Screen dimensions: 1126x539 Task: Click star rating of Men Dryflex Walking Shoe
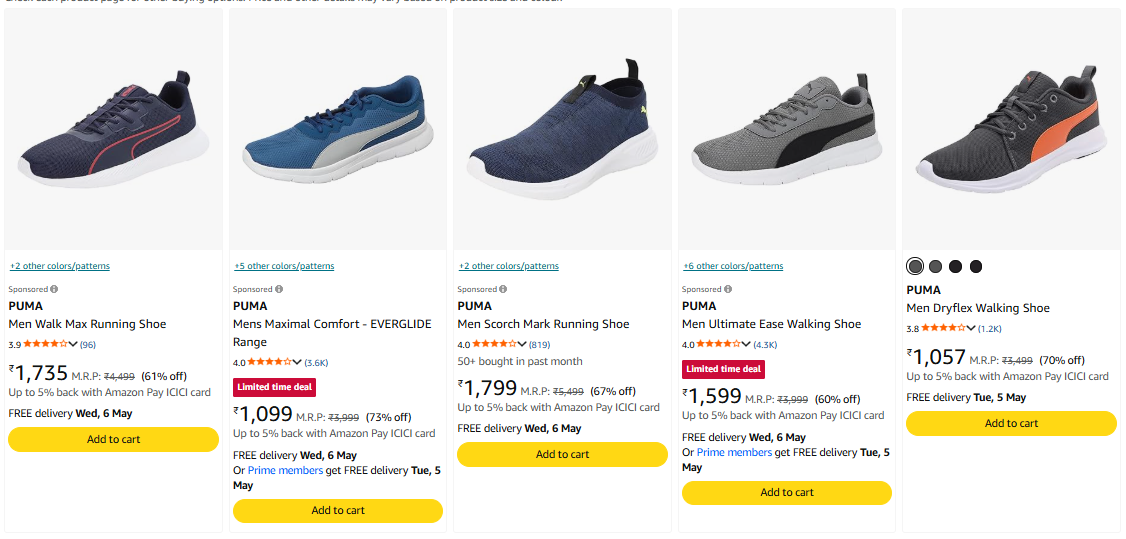944,329
